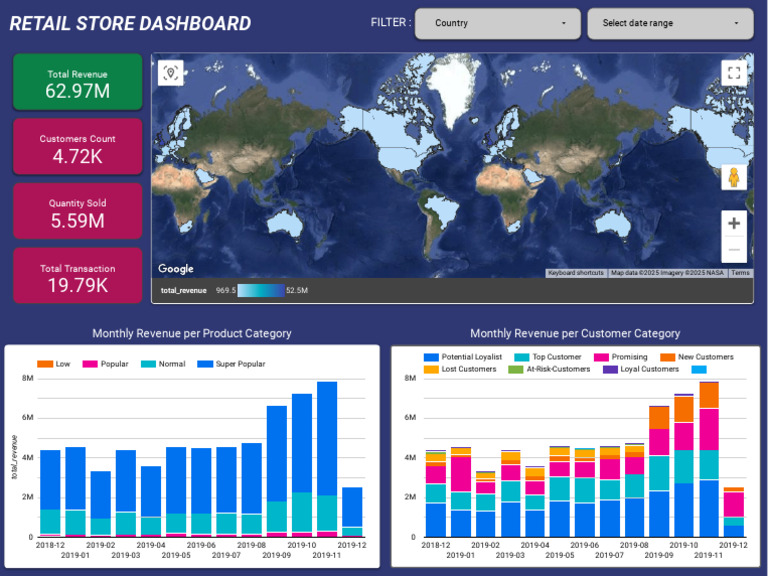Screen dimensions: 768x576
Task: Click the left Australia on the map
Action: pos(286,224)
